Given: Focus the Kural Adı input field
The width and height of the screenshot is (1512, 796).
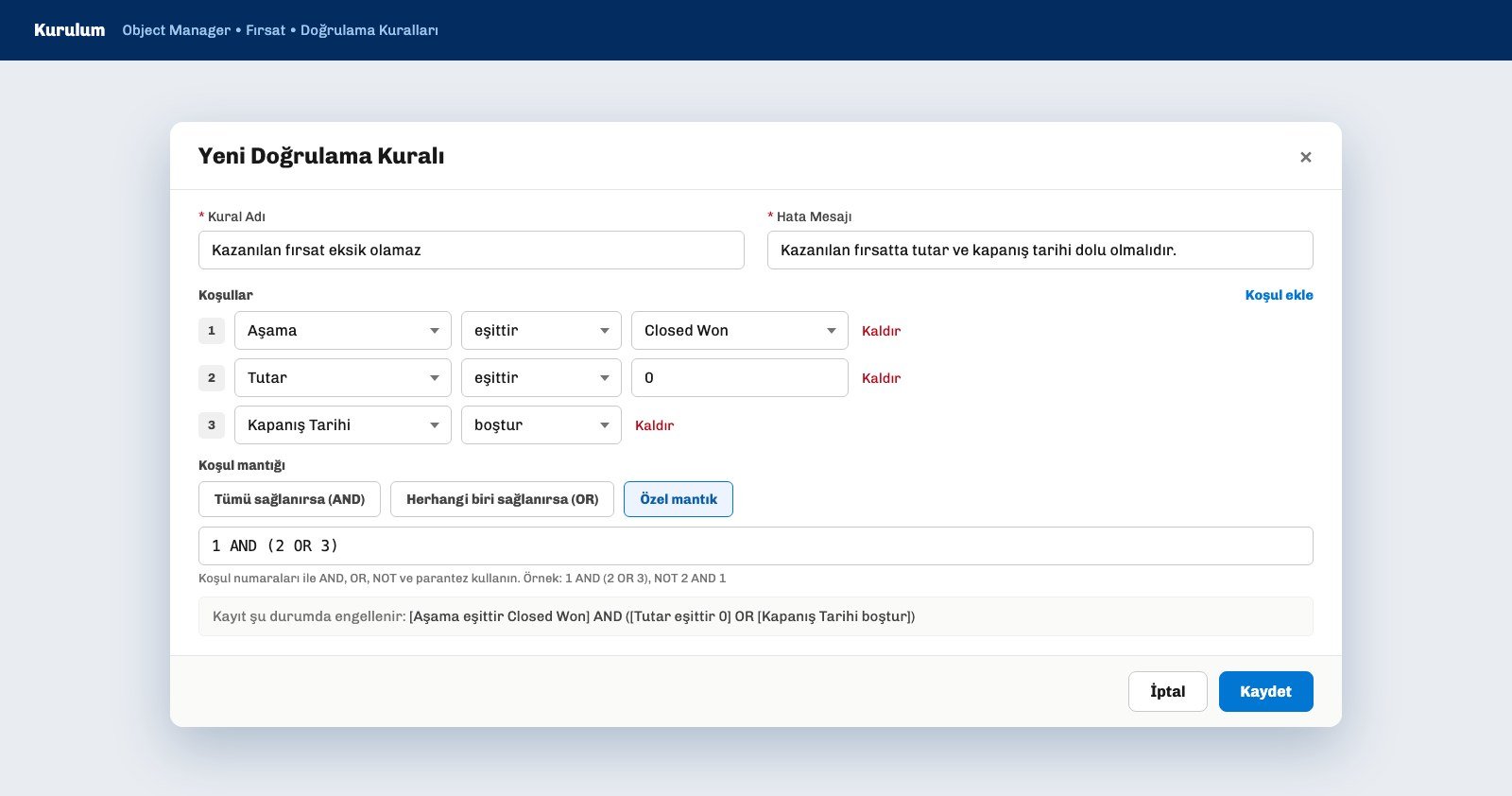Looking at the screenshot, I should [x=472, y=251].
